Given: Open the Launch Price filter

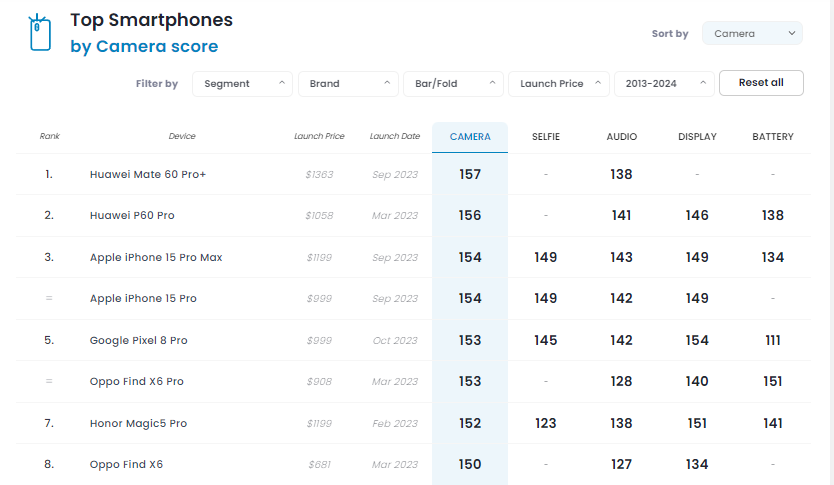Looking at the screenshot, I should click(559, 83).
